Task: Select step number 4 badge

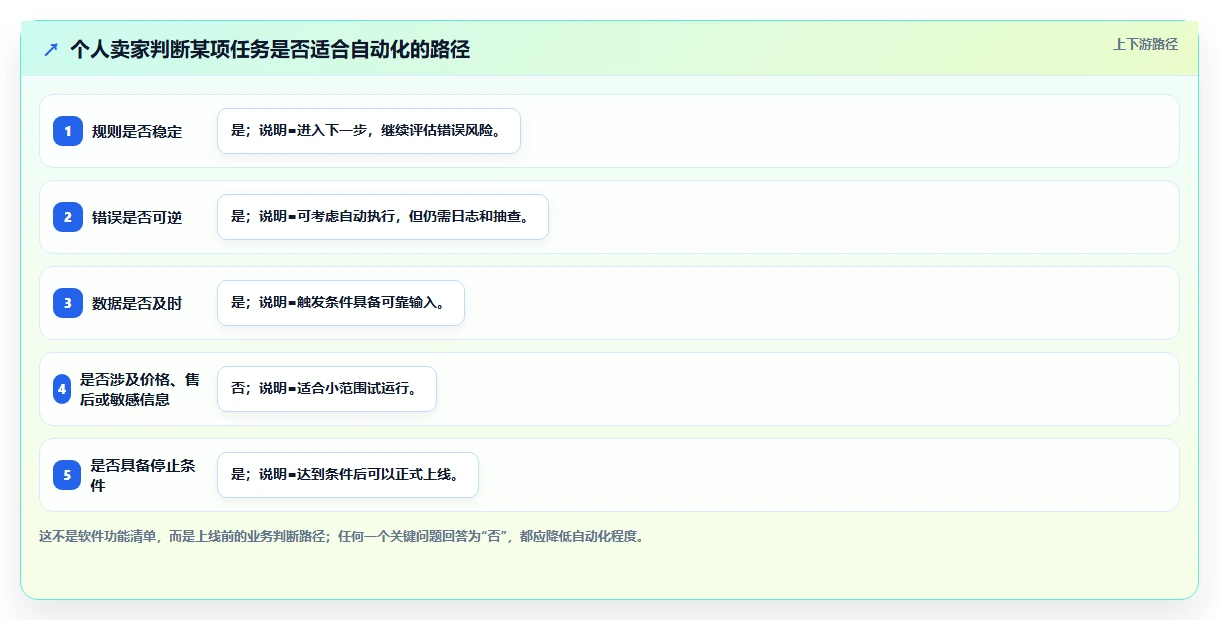Action: tap(62, 389)
